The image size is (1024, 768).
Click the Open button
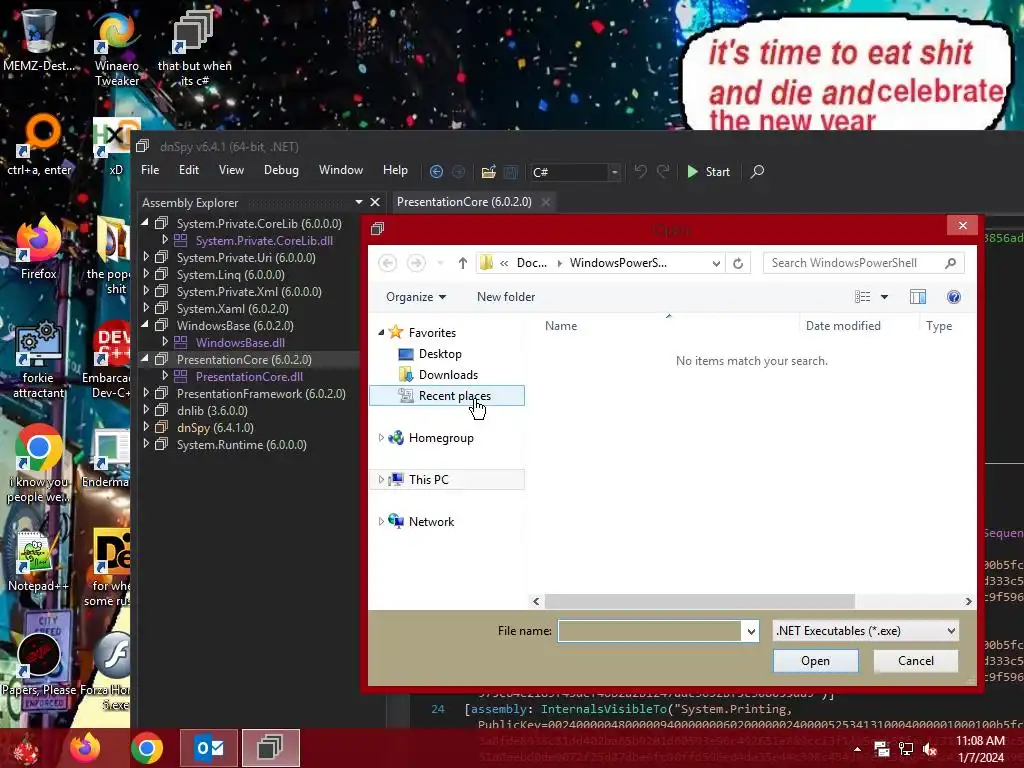pyautogui.click(x=816, y=661)
